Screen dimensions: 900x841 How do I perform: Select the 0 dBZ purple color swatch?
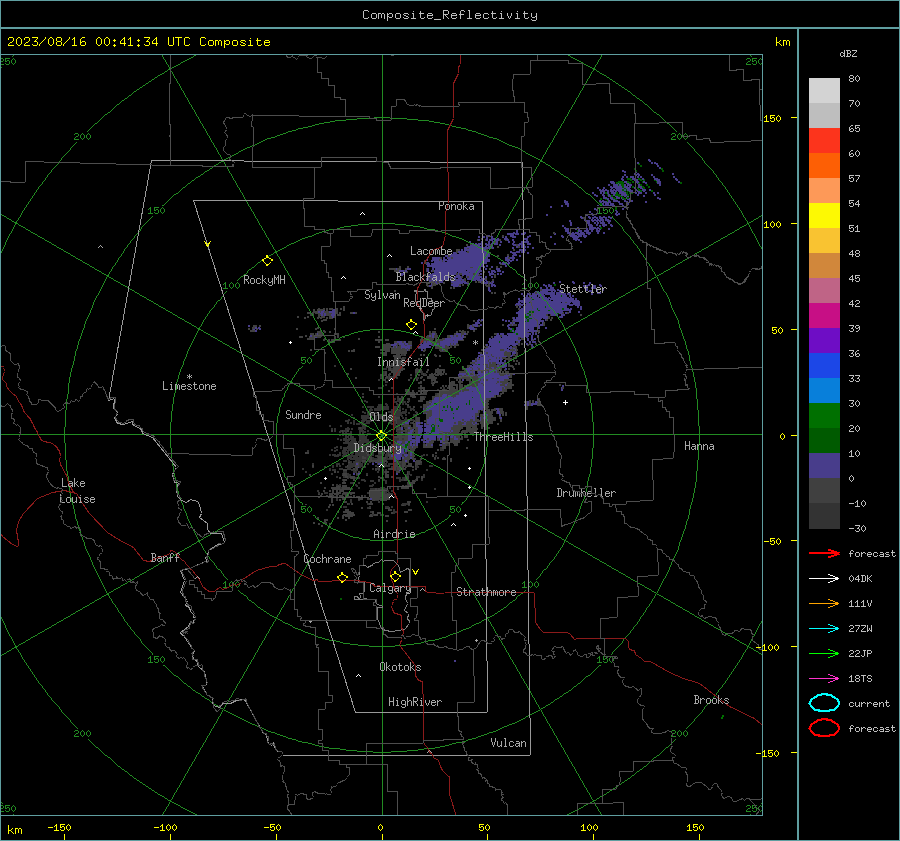point(824,465)
